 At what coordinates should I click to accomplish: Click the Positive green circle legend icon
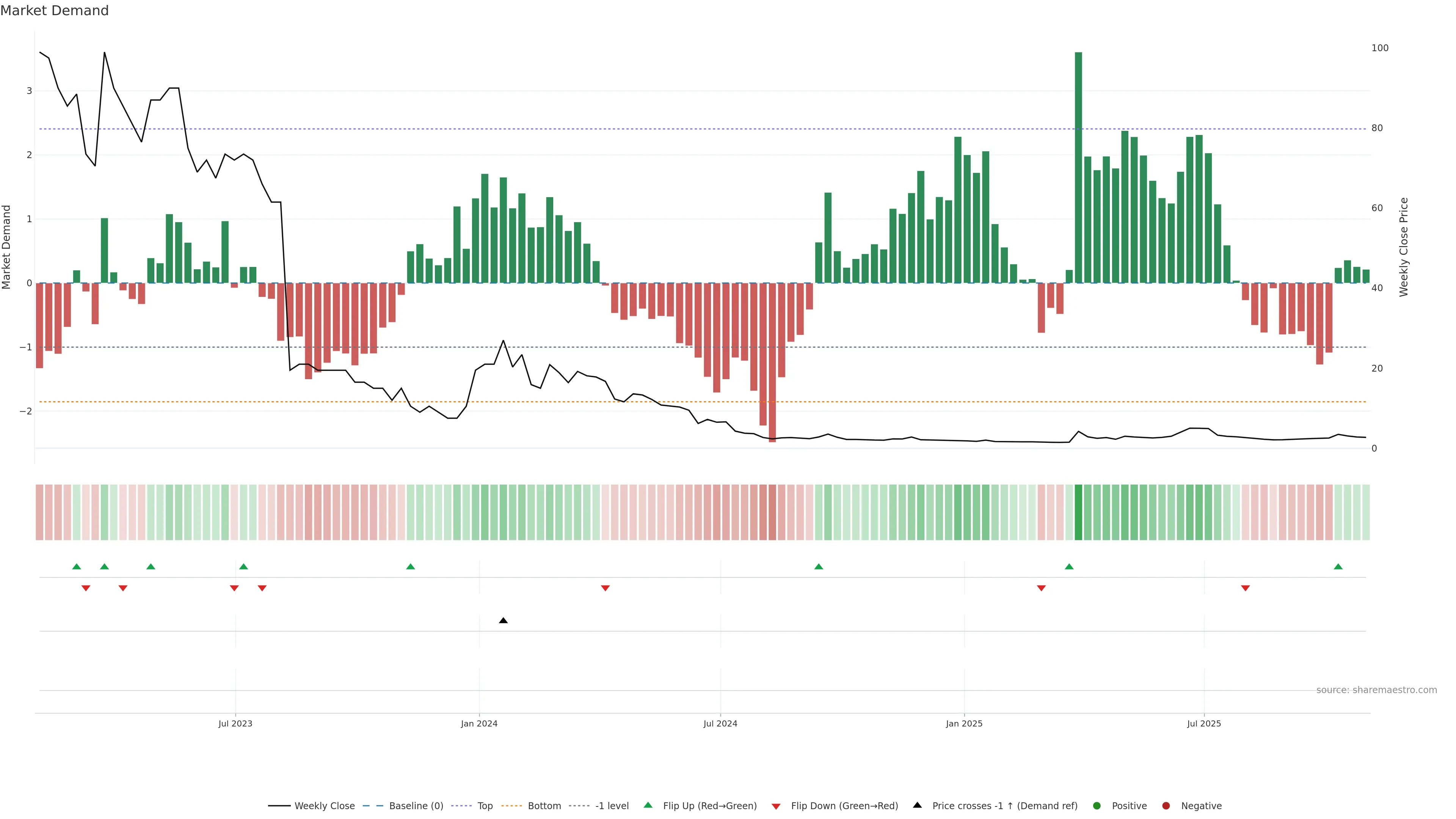(x=1097, y=805)
